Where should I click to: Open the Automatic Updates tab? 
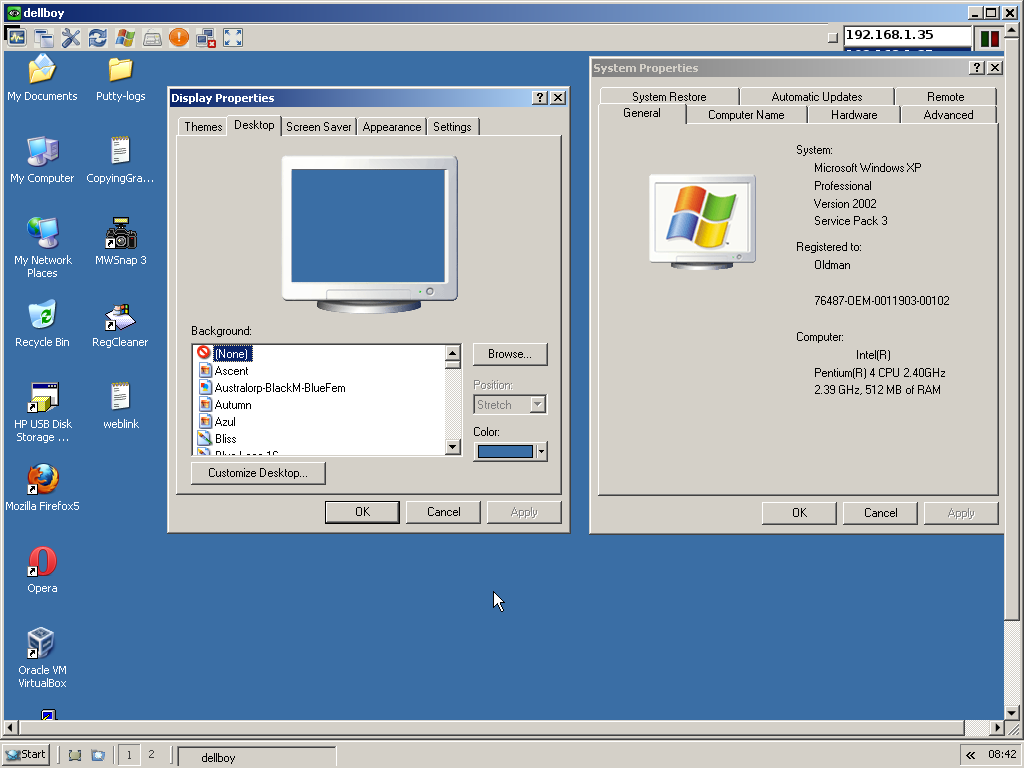click(816, 97)
